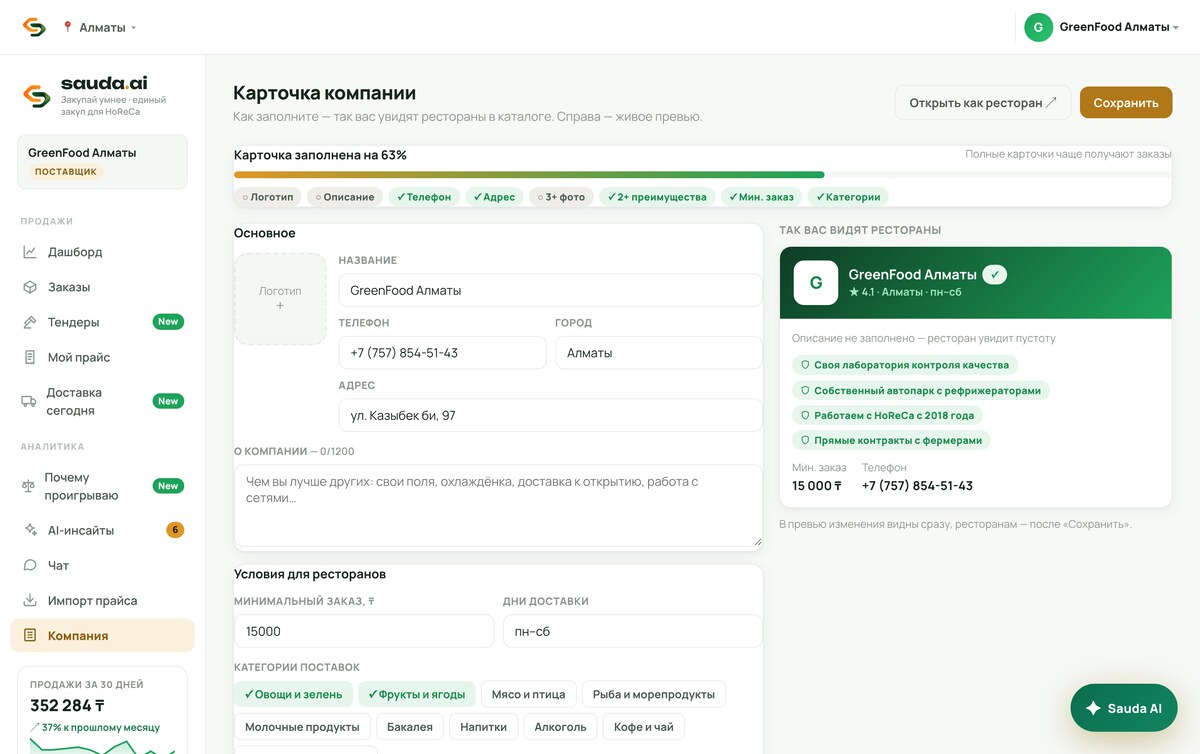The height and width of the screenshot is (754, 1200).
Task: Select the Рыба и морепродукты category
Action: click(x=654, y=694)
